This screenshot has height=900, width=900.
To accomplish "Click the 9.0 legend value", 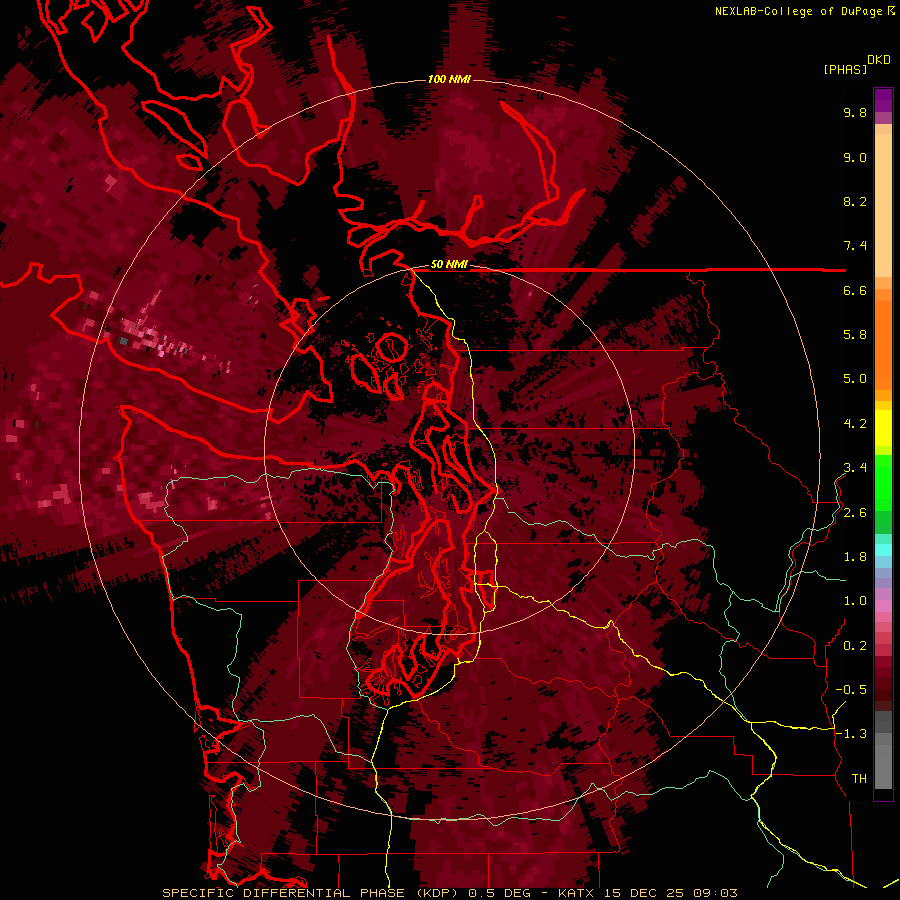I will pos(855,157).
